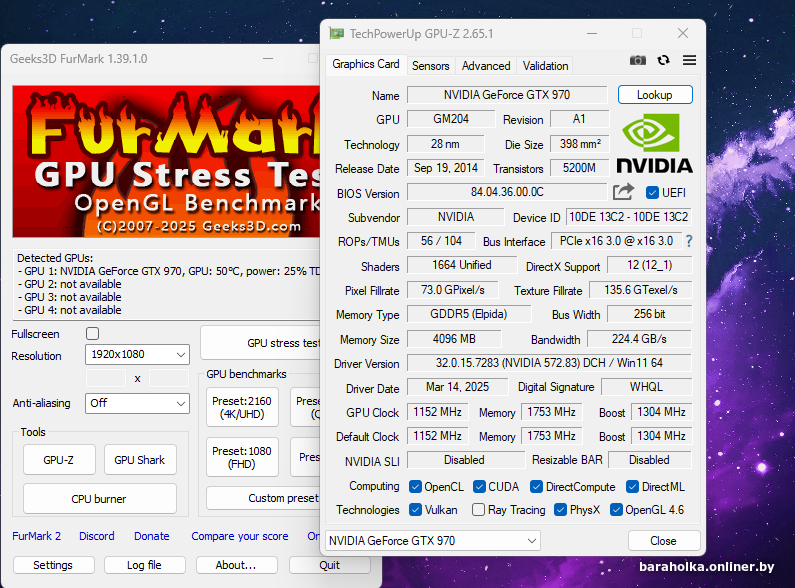The width and height of the screenshot is (795, 588).
Task: Click the Custom preset button
Action: [263, 498]
